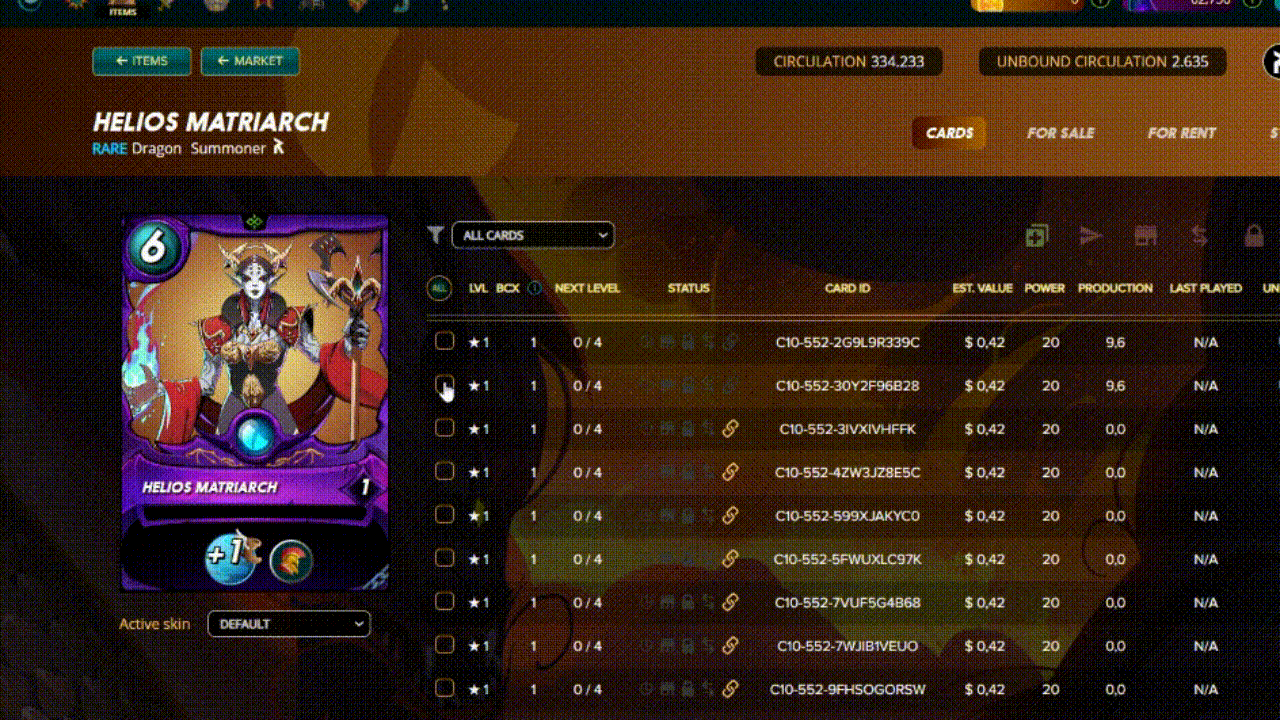
Task: Click link icon for card C10-552-5FWUXLC97K
Action: click(730, 559)
